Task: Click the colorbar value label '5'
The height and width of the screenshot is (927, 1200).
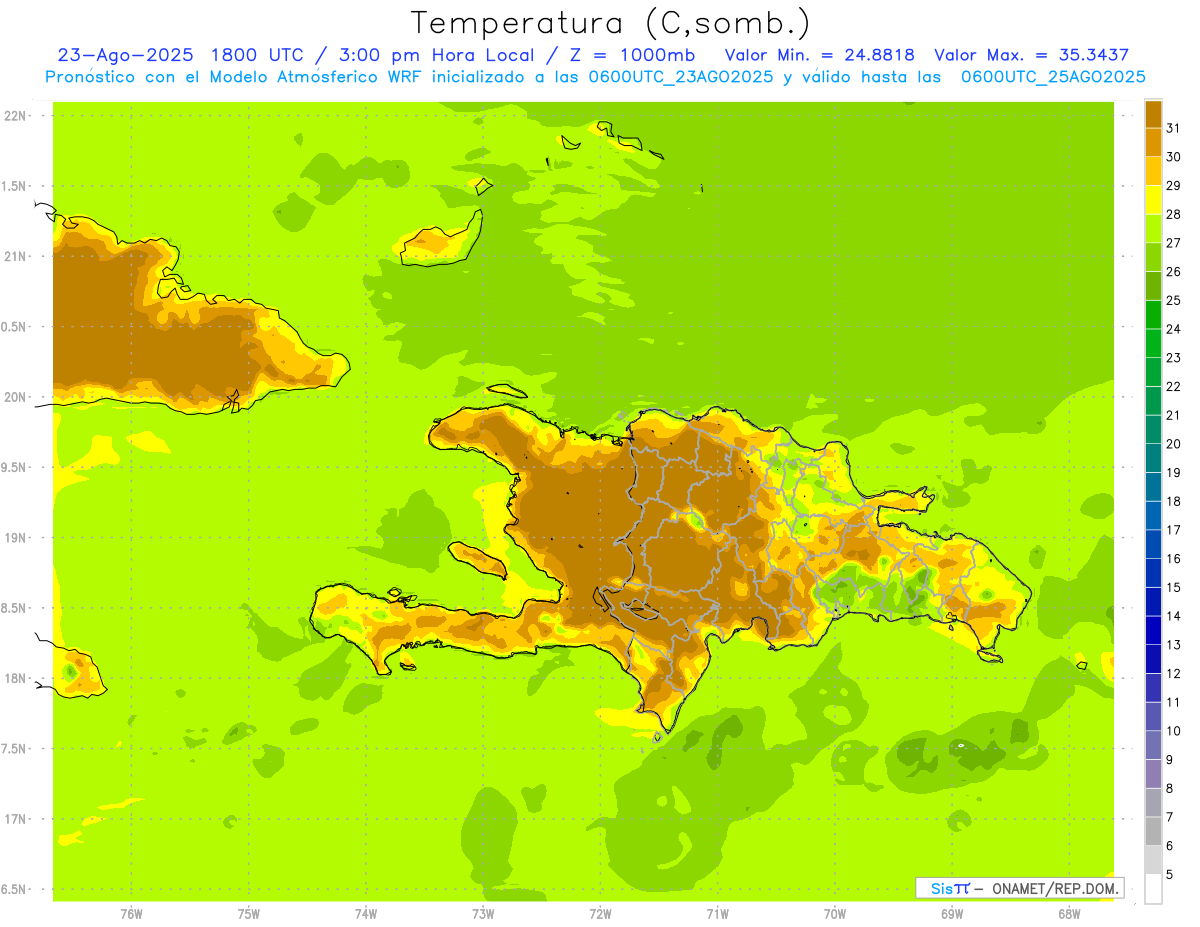Action: [x=1170, y=875]
